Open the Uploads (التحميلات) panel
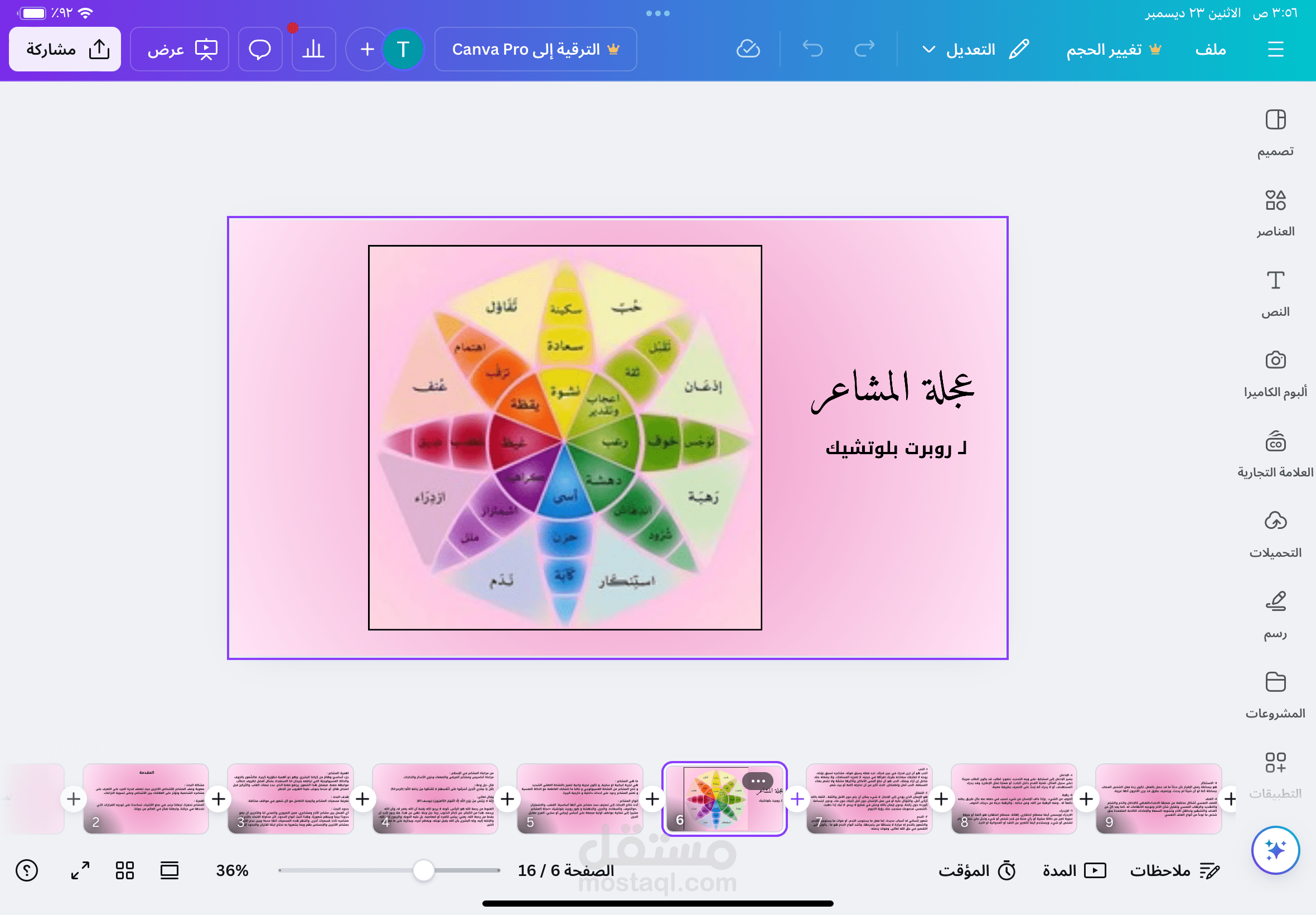Image resolution: width=1316 pixels, height=915 pixels. 1275,534
